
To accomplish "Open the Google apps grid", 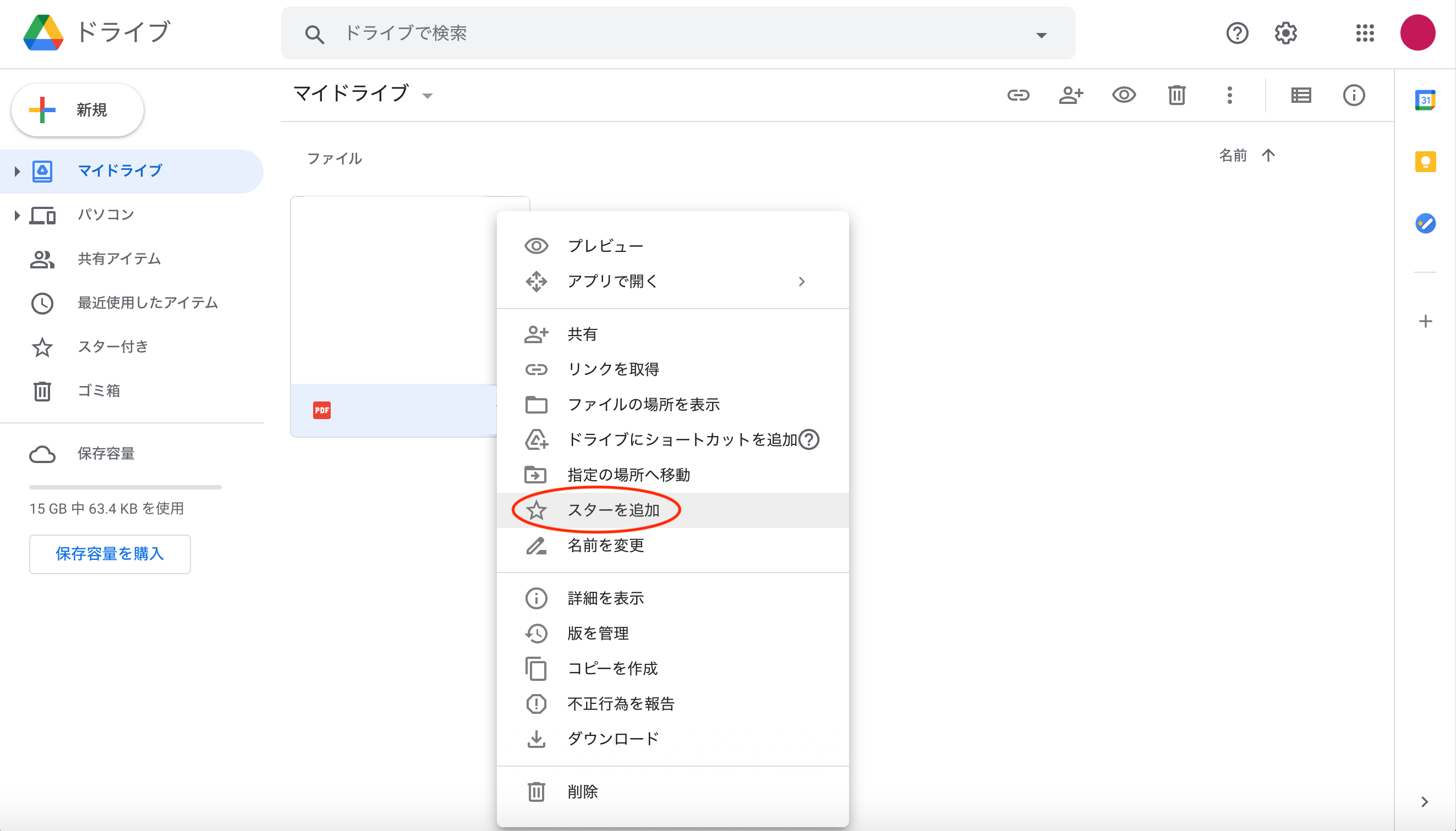I will pyautogui.click(x=1365, y=33).
